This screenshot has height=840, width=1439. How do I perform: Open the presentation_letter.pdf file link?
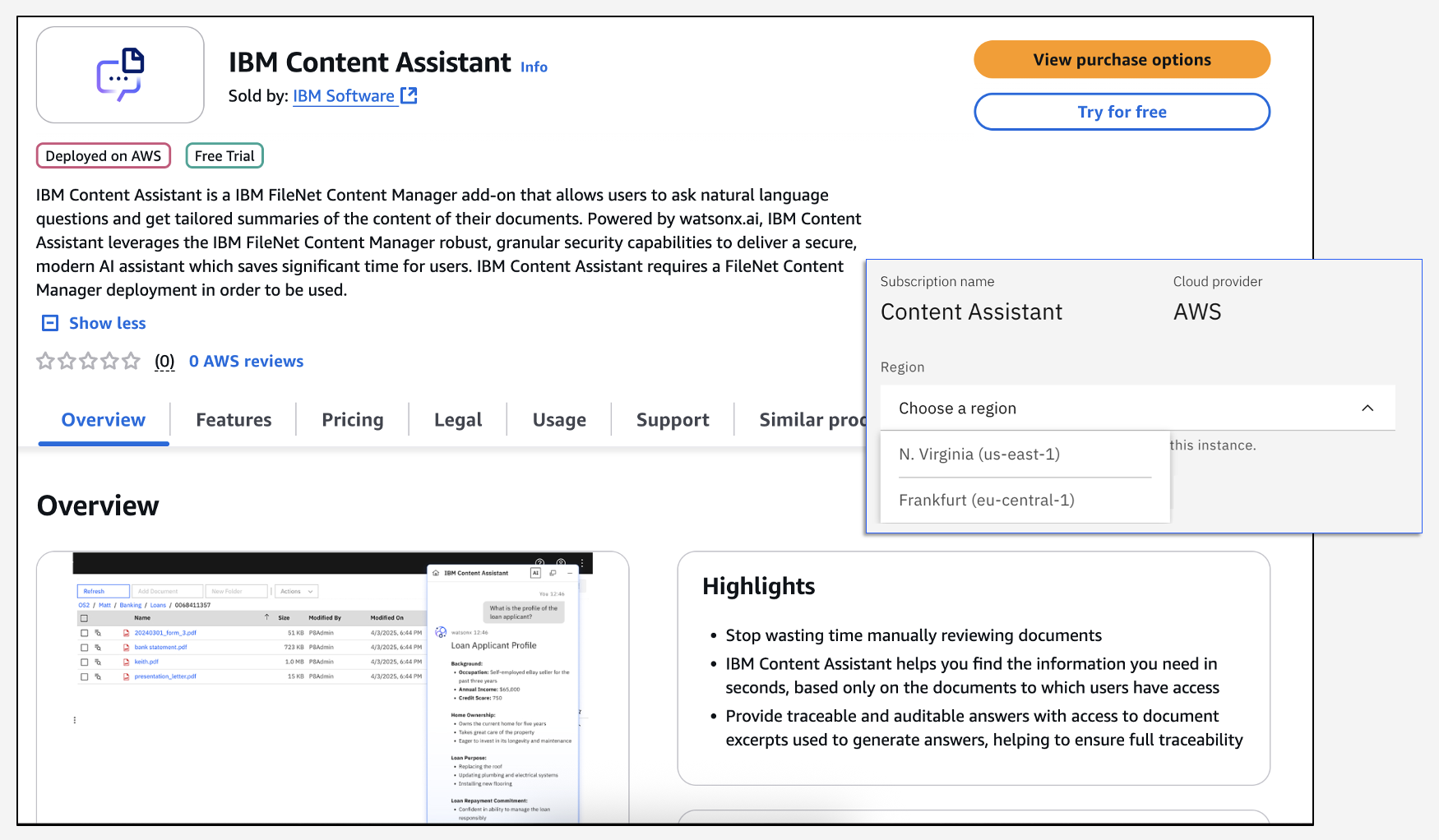click(165, 676)
